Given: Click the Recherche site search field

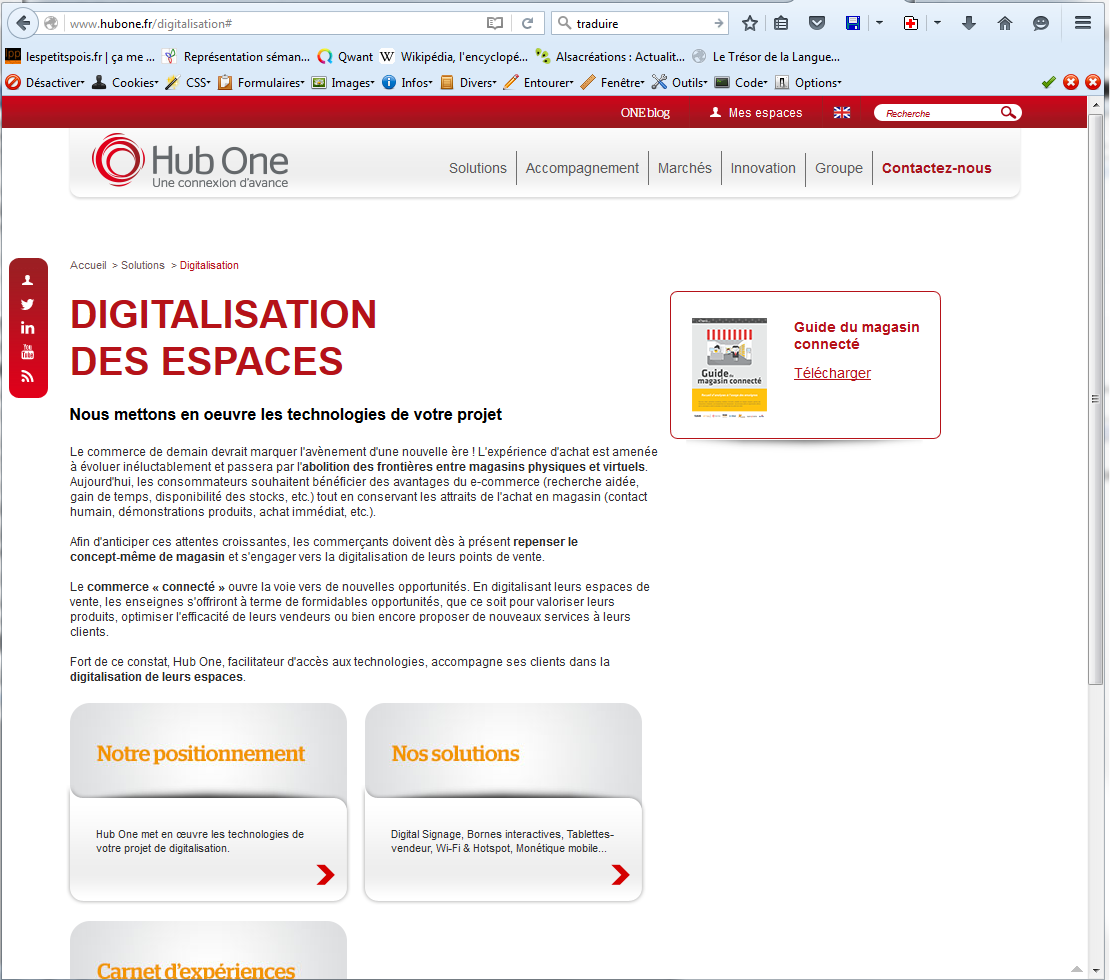Looking at the screenshot, I should point(940,113).
